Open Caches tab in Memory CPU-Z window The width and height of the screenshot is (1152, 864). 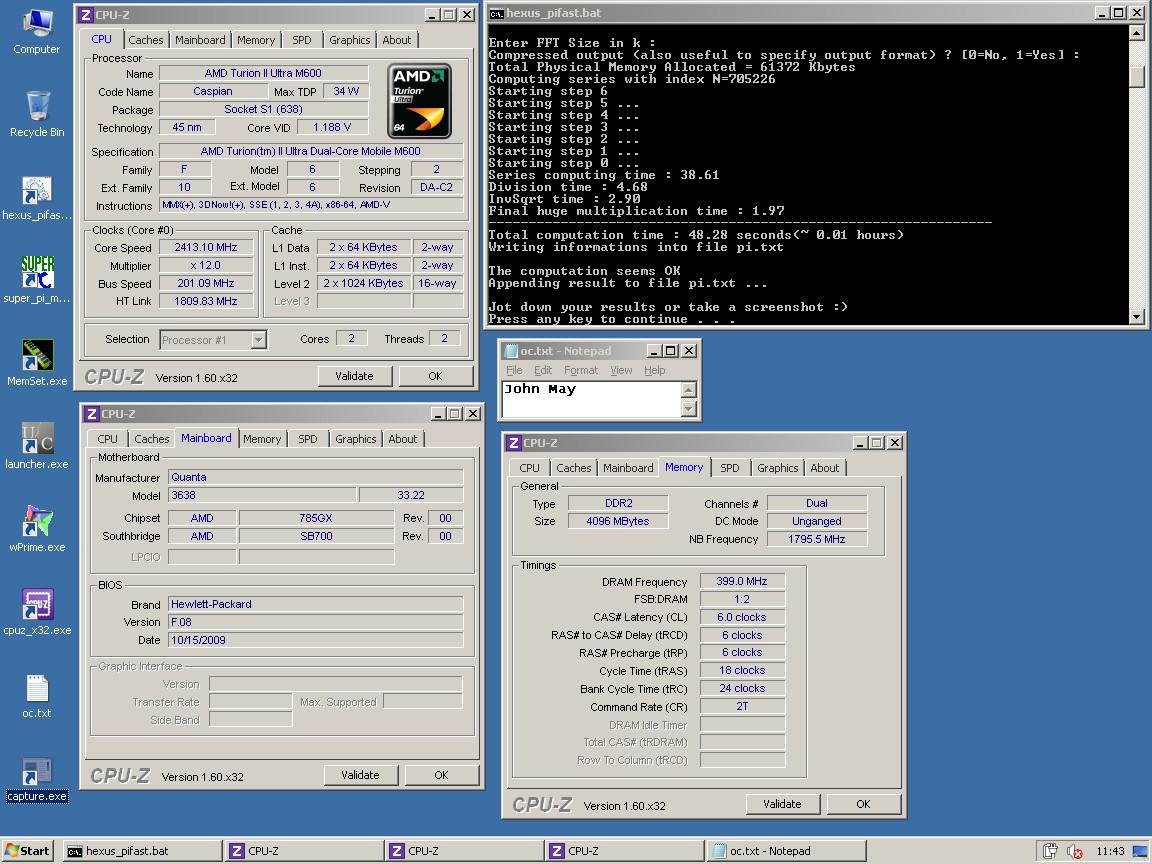[x=574, y=468]
